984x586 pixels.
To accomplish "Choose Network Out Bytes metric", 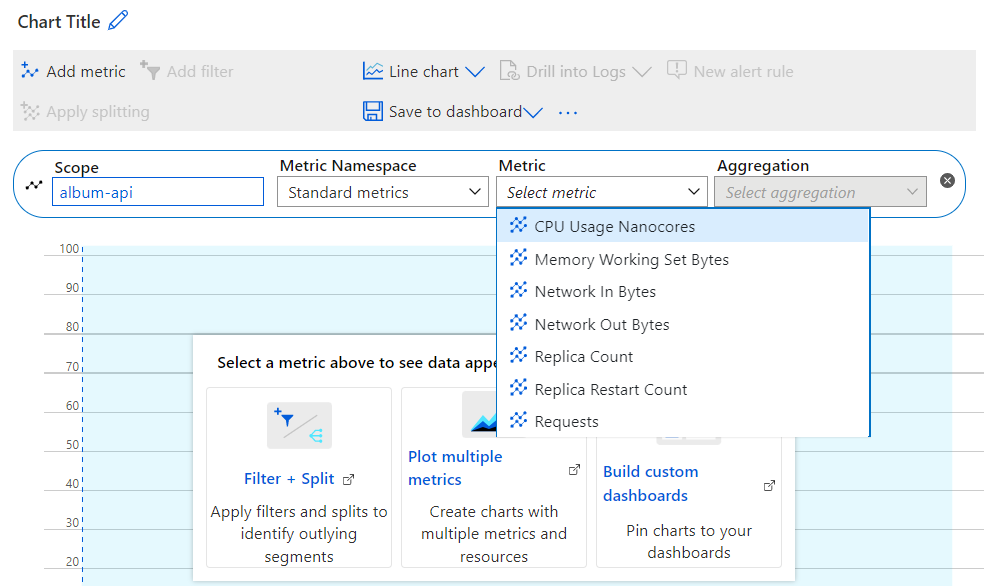I will point(683,324).
